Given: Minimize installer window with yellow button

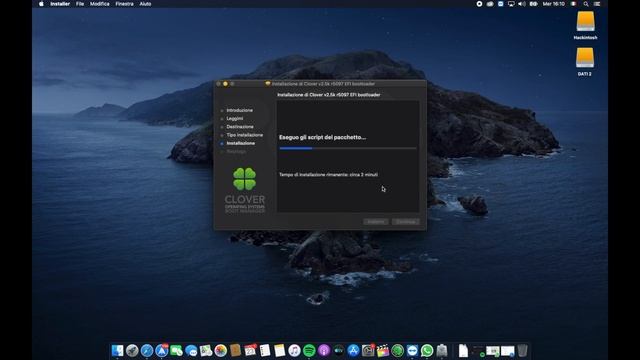Looking at the screenshot, I should coord(225,84).
